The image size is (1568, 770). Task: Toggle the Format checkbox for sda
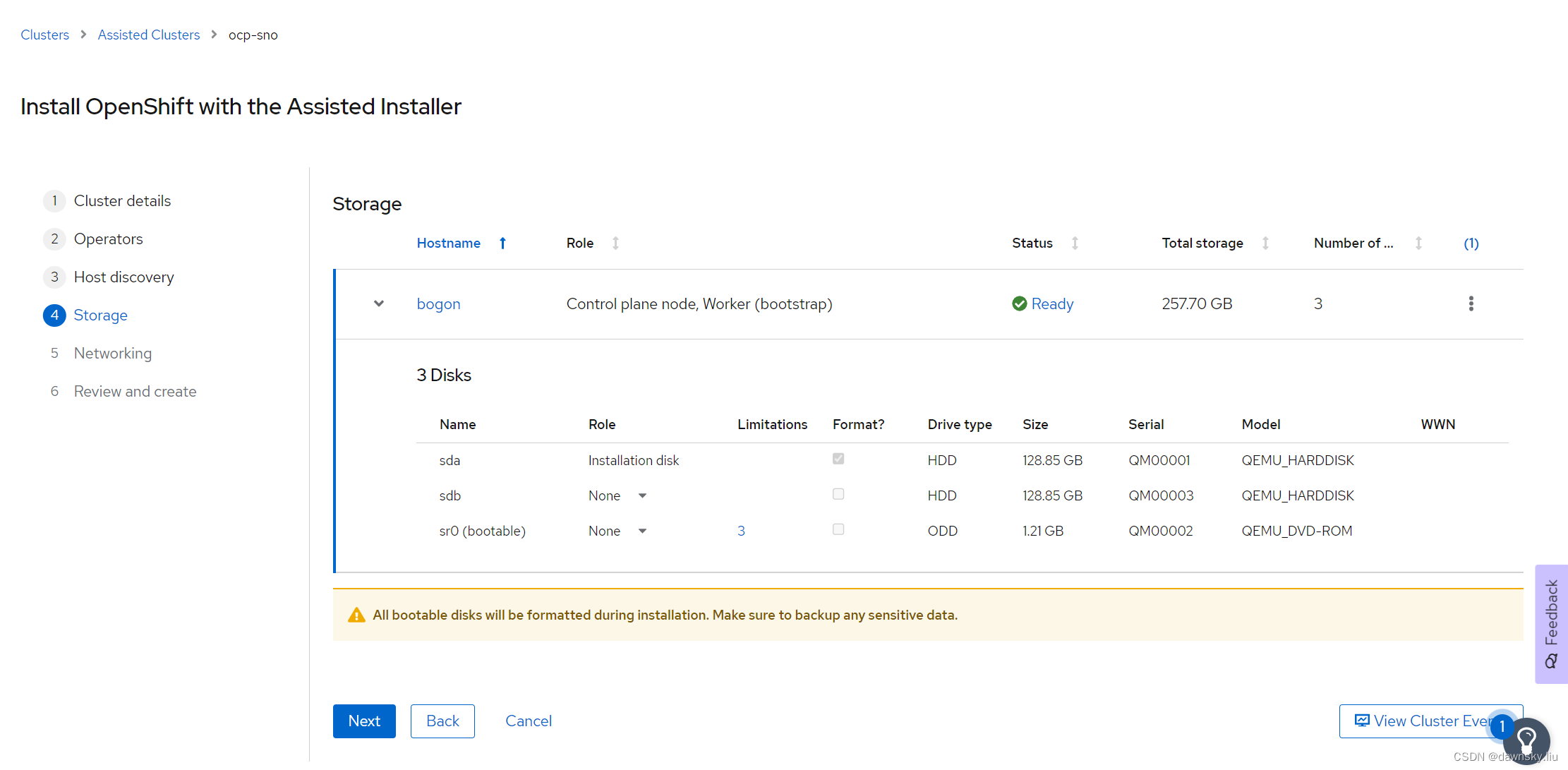click(838, 459)
